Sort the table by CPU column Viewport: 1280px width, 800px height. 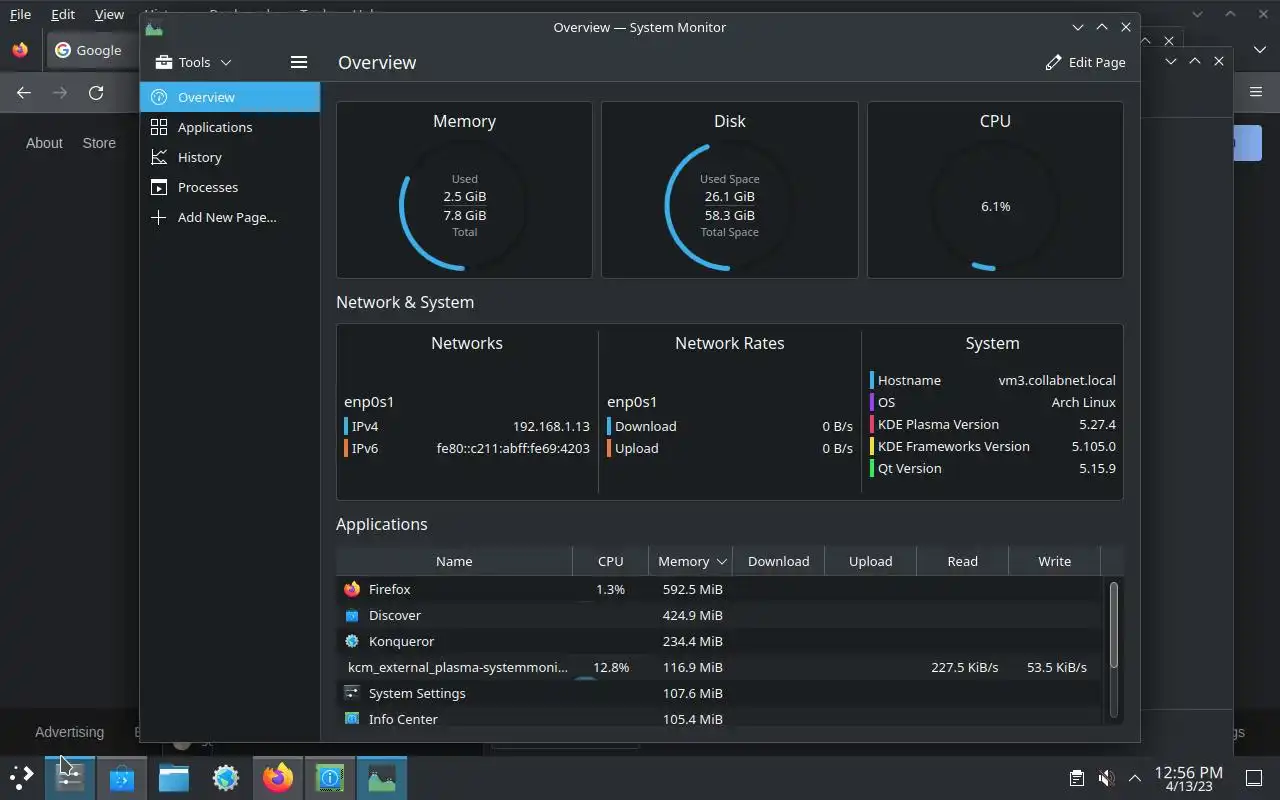click(610, 561)
